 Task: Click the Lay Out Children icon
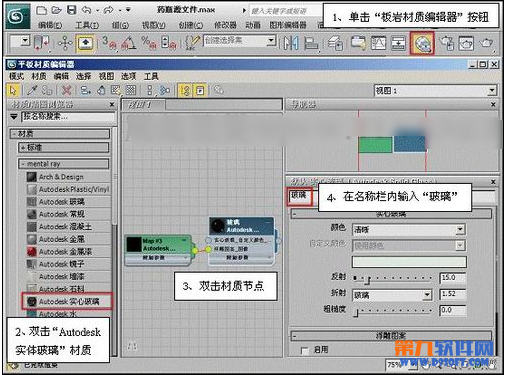coord(165,90)
